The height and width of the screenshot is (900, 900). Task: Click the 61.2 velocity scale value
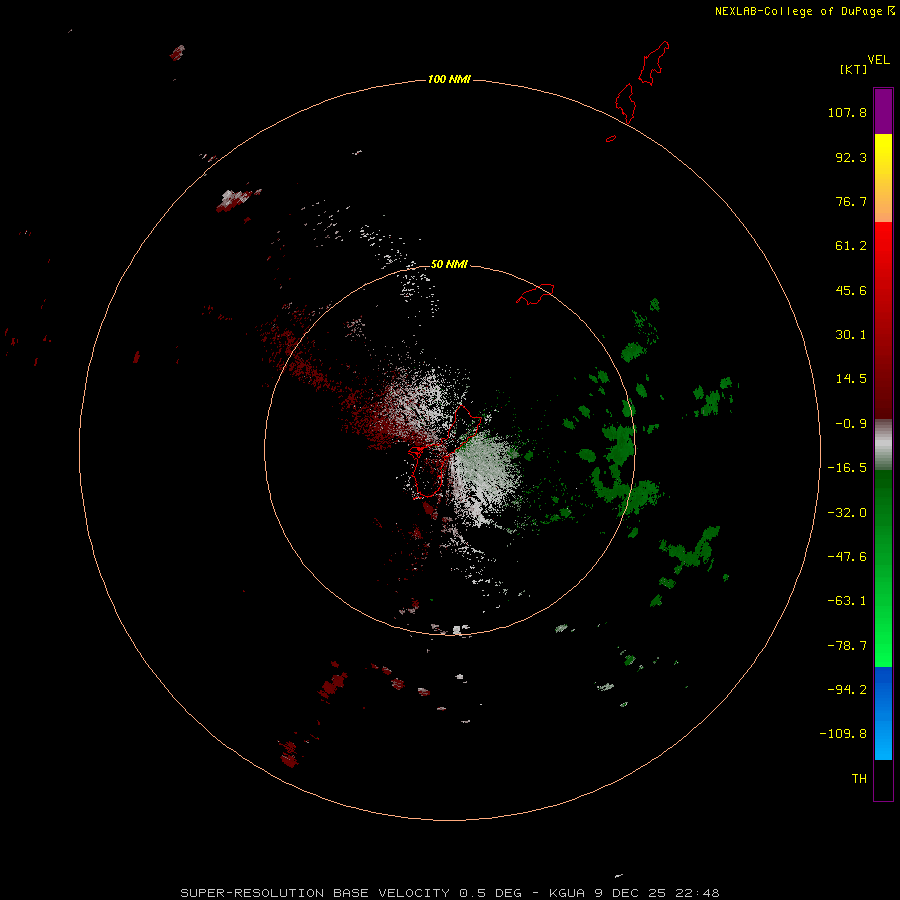coord(851,246)
